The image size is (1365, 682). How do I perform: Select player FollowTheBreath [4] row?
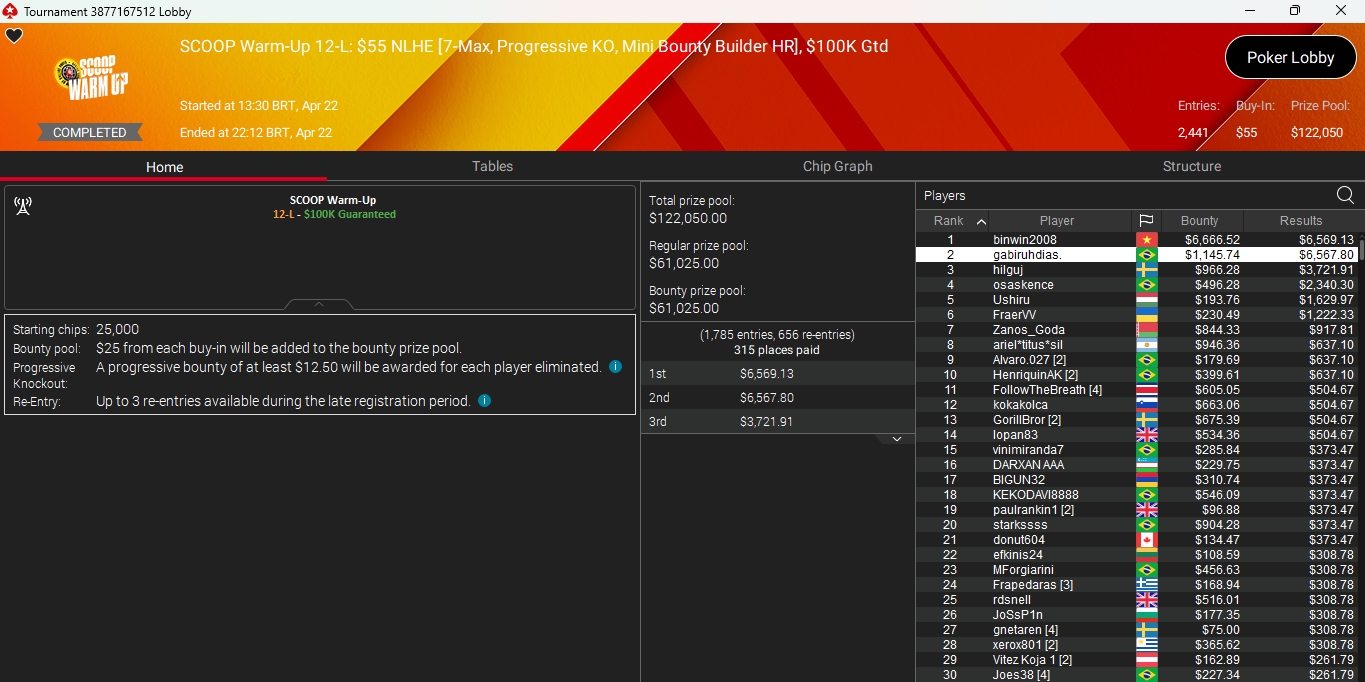1137,390
